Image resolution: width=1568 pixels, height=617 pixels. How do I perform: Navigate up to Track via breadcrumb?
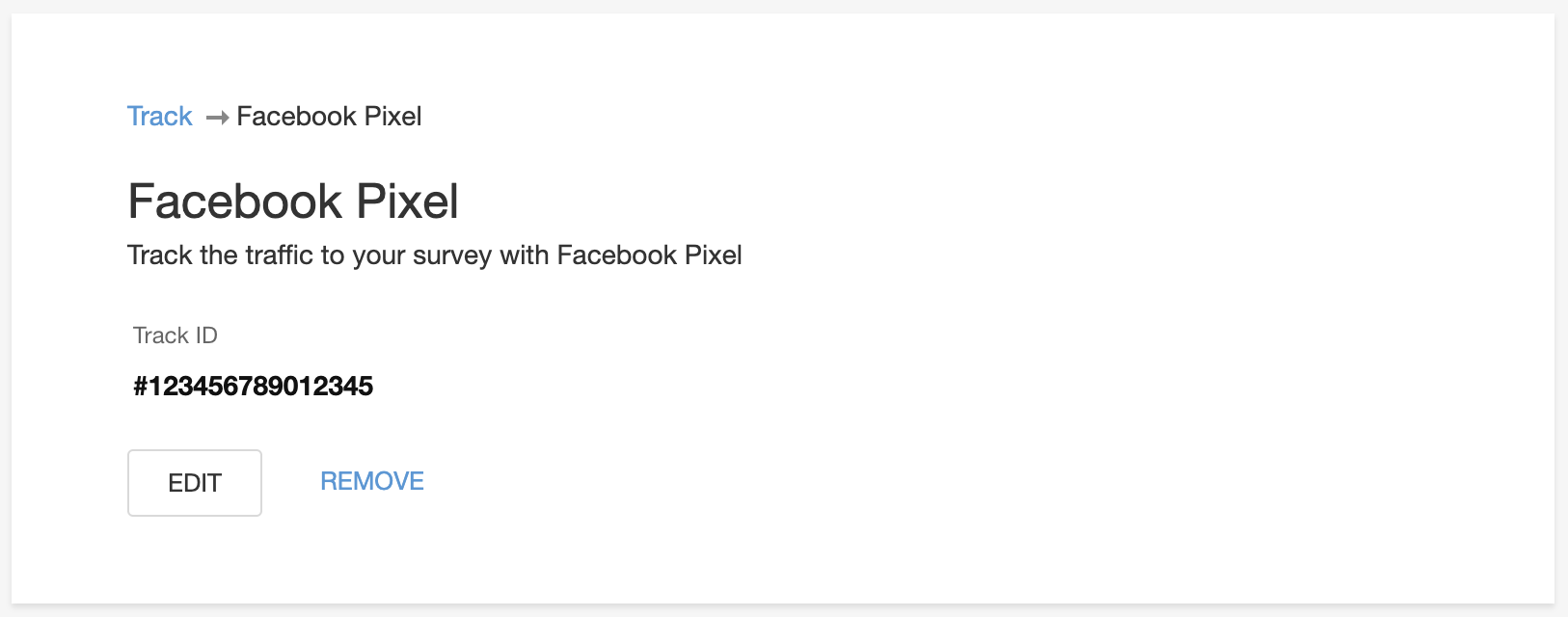coord(160,117)
